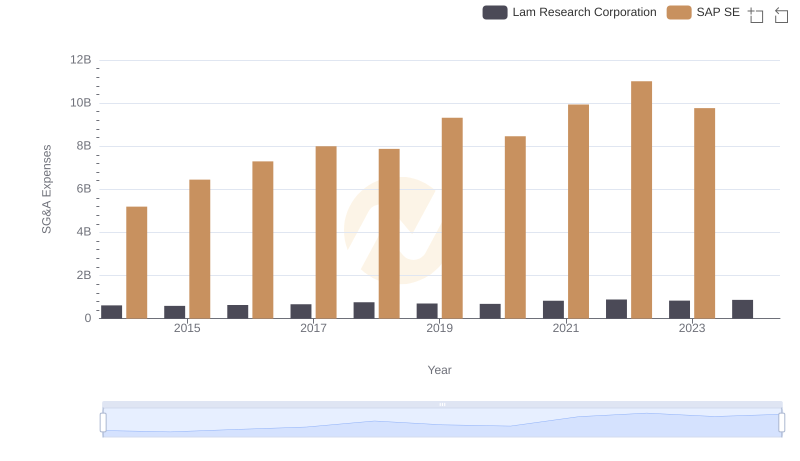Click the Lam Research bar for 2015
Screen dimensions: 800x461
[x=174, y=312]
